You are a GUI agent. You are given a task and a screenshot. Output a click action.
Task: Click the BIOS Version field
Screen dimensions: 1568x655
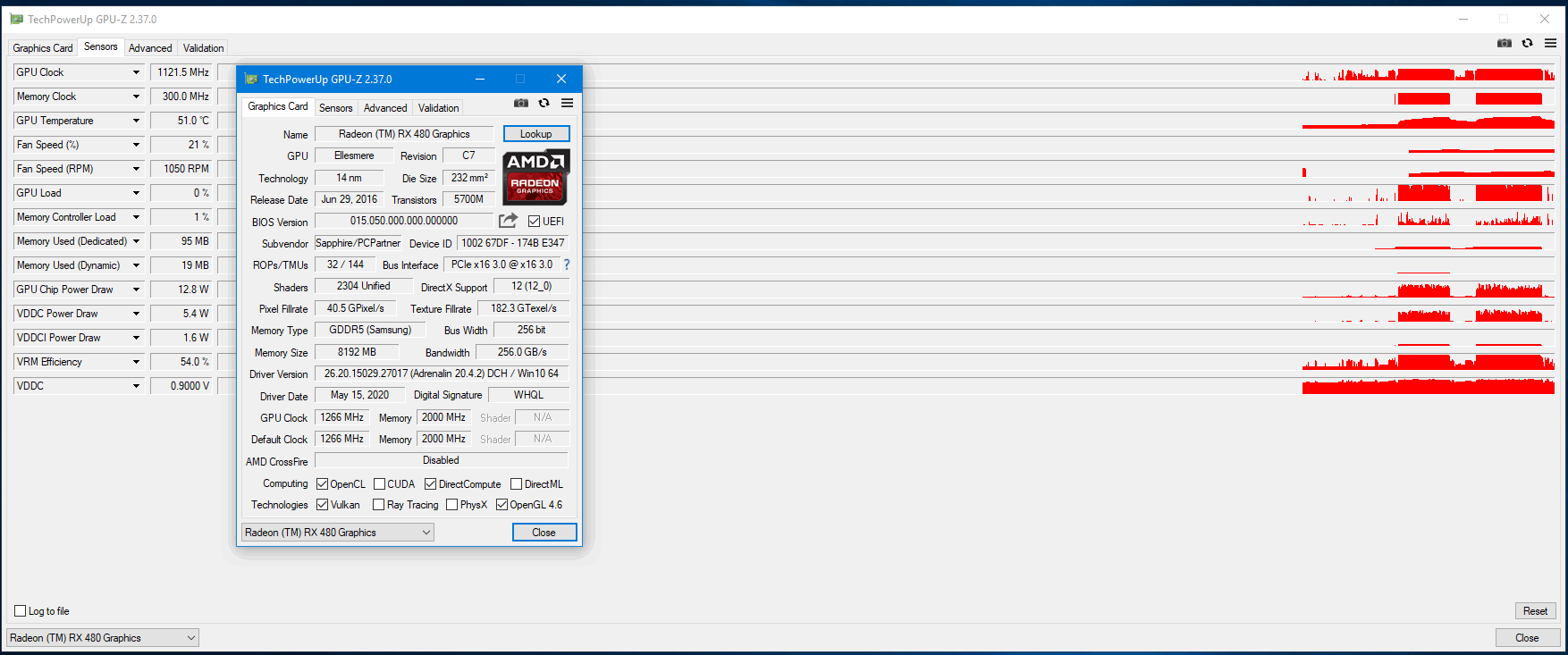click(404, 221)
